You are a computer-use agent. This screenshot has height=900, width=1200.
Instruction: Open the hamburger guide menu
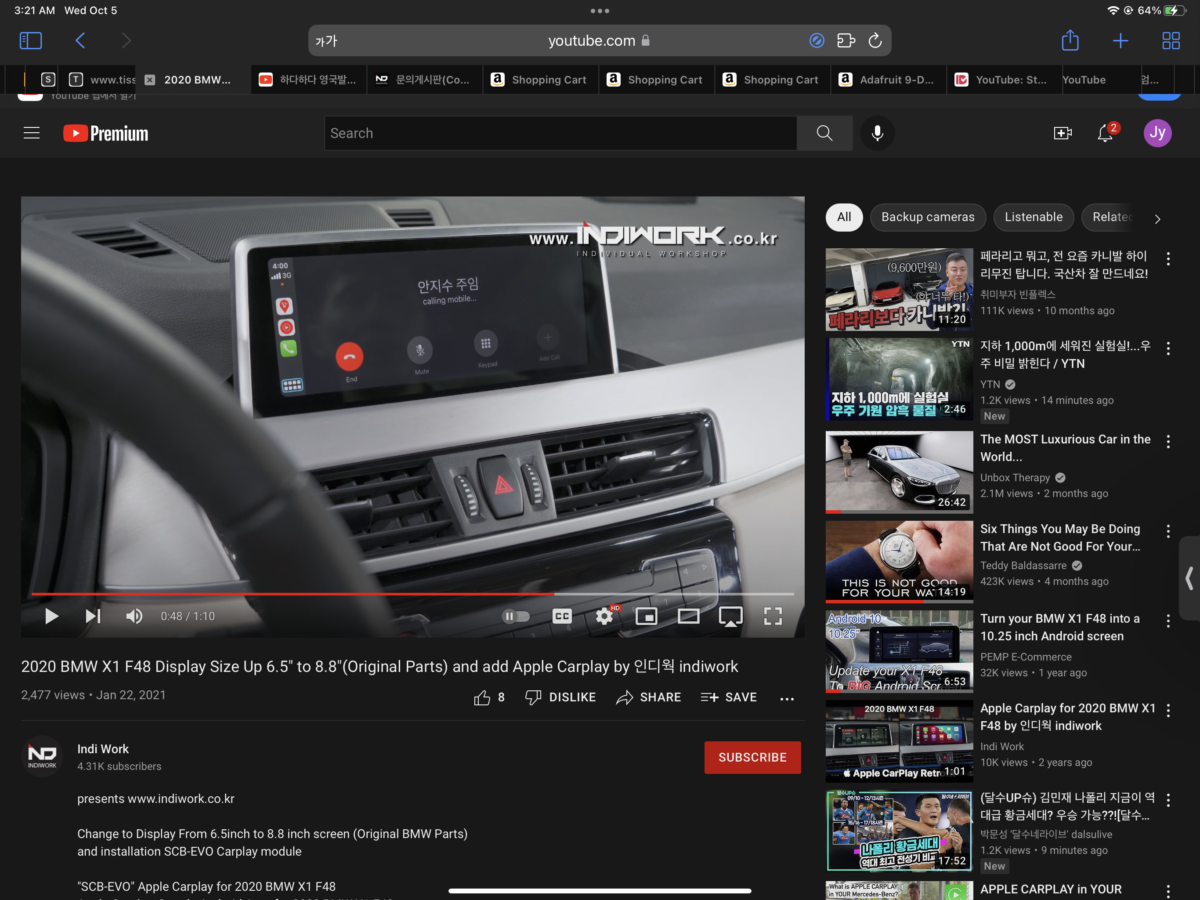[32, 133]
